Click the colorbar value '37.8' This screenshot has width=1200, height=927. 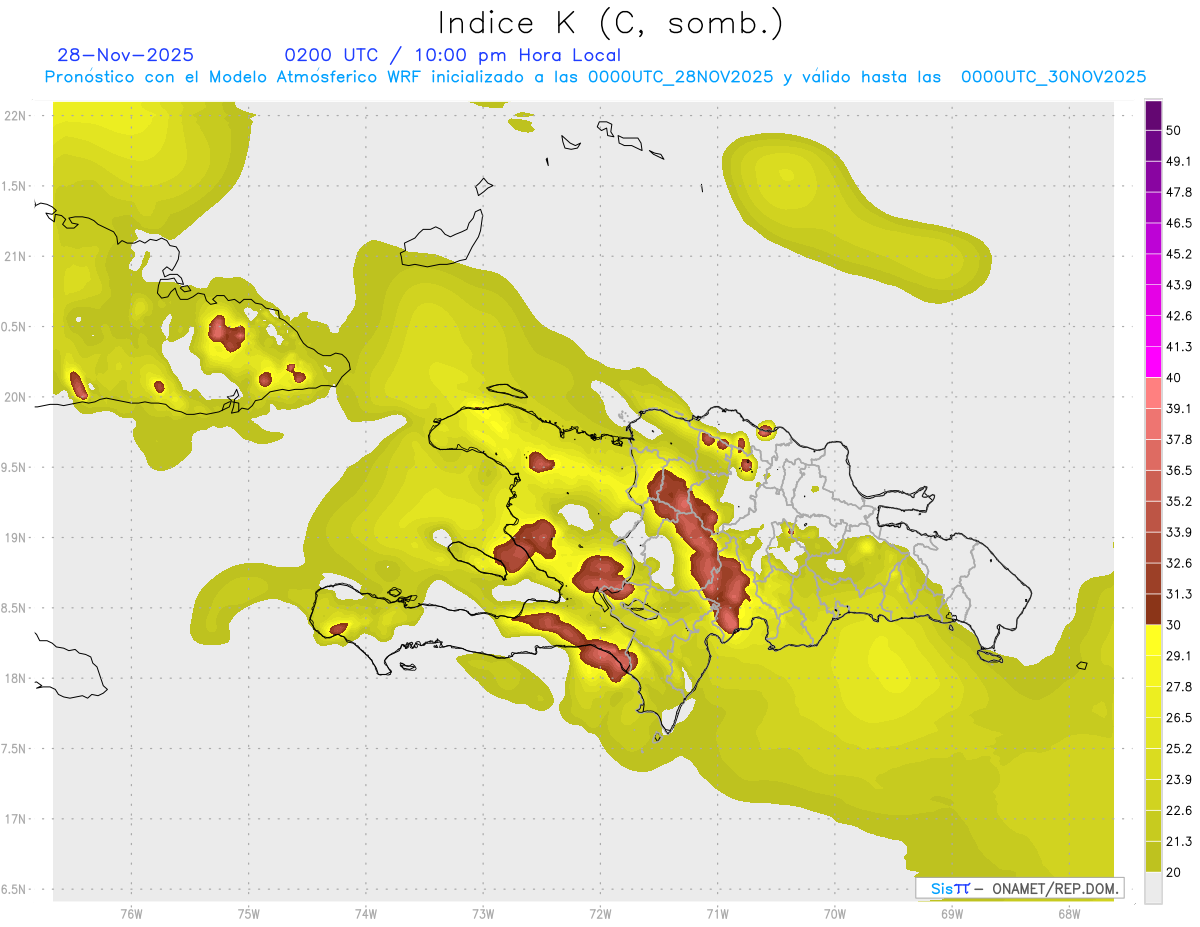1179,439
